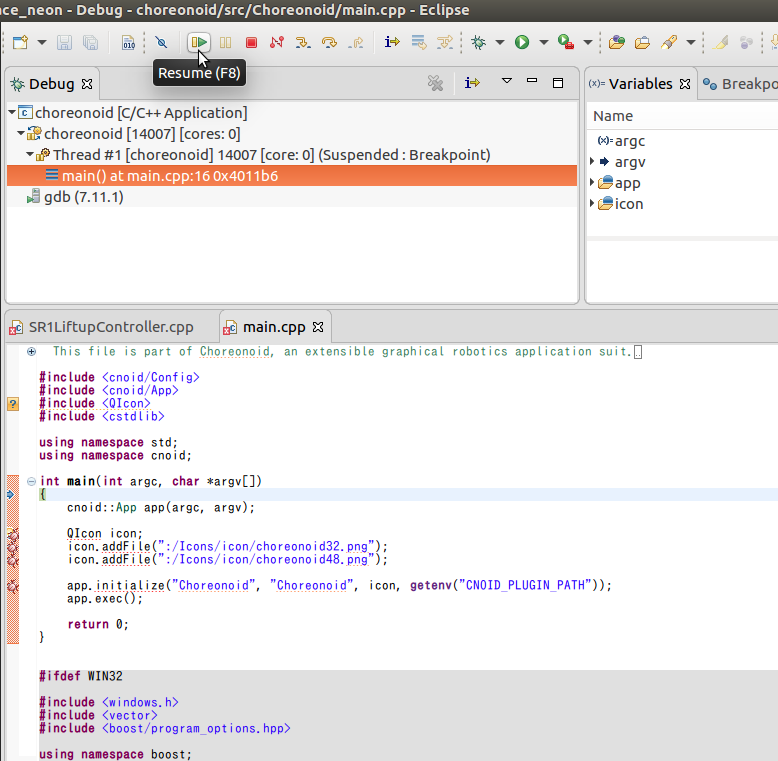Click the warning marker beside QIcon include
This screenshot has height=761, width=778.
(13, 404)
